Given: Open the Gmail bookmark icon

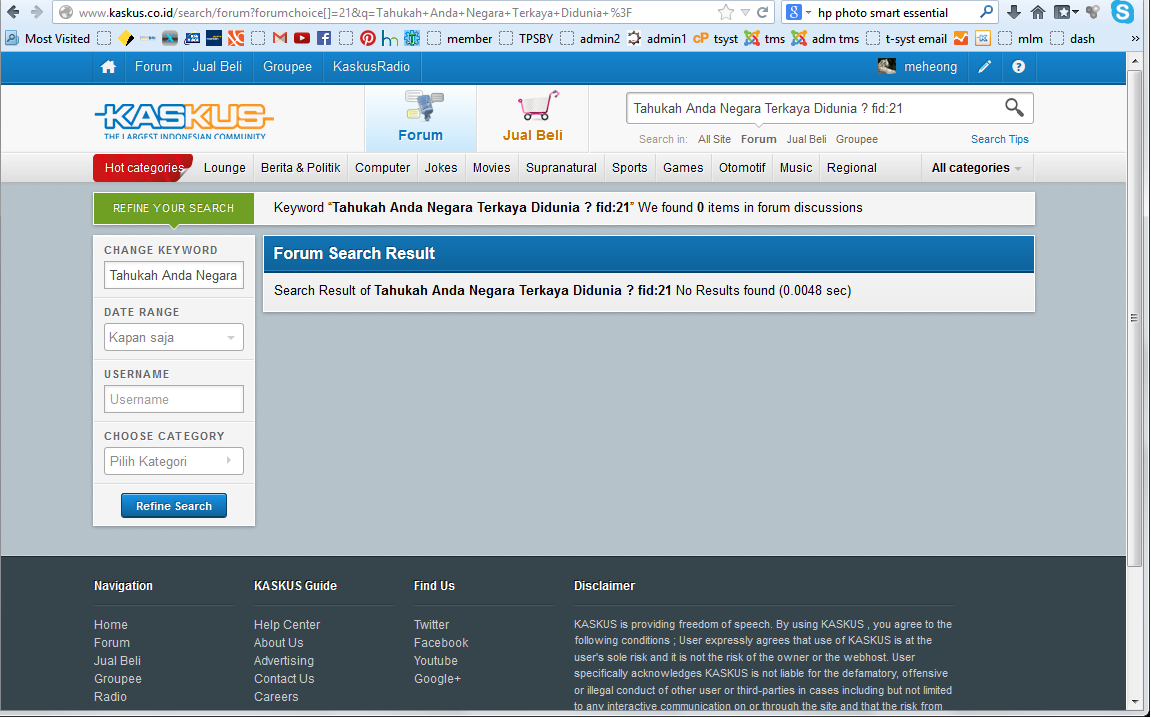Looking at the screenshot, I should pos(280,38).
